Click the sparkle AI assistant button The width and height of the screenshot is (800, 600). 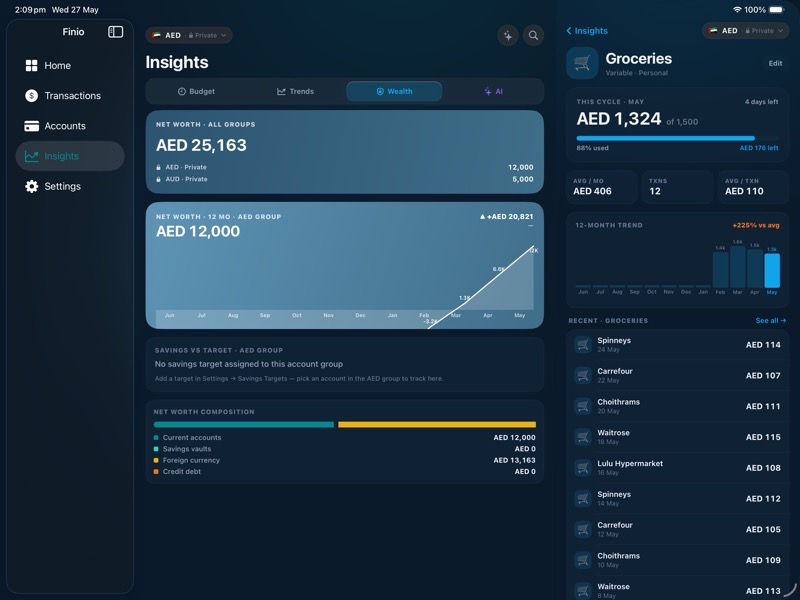click(508, 35)
